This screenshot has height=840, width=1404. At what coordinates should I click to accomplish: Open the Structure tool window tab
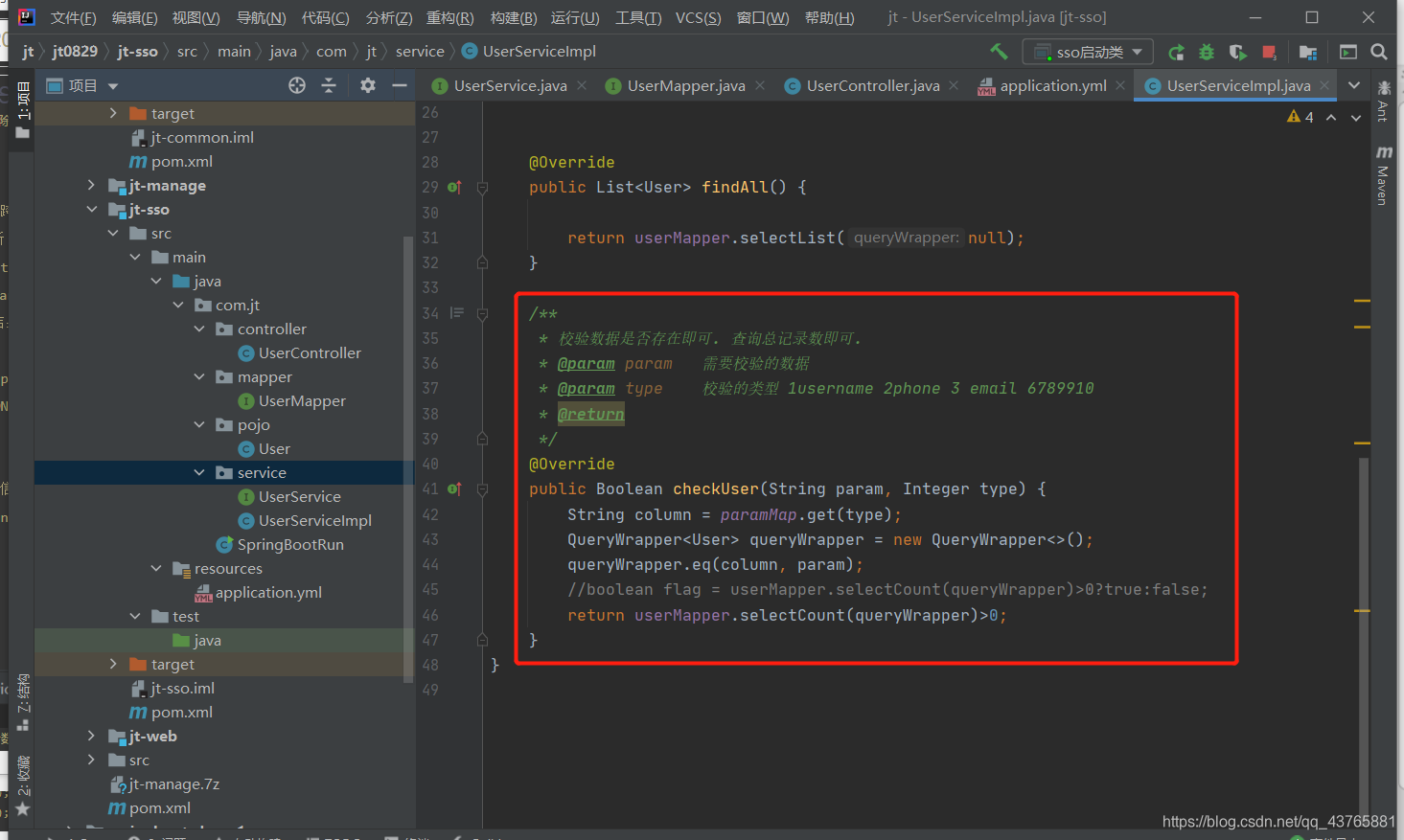23,702
